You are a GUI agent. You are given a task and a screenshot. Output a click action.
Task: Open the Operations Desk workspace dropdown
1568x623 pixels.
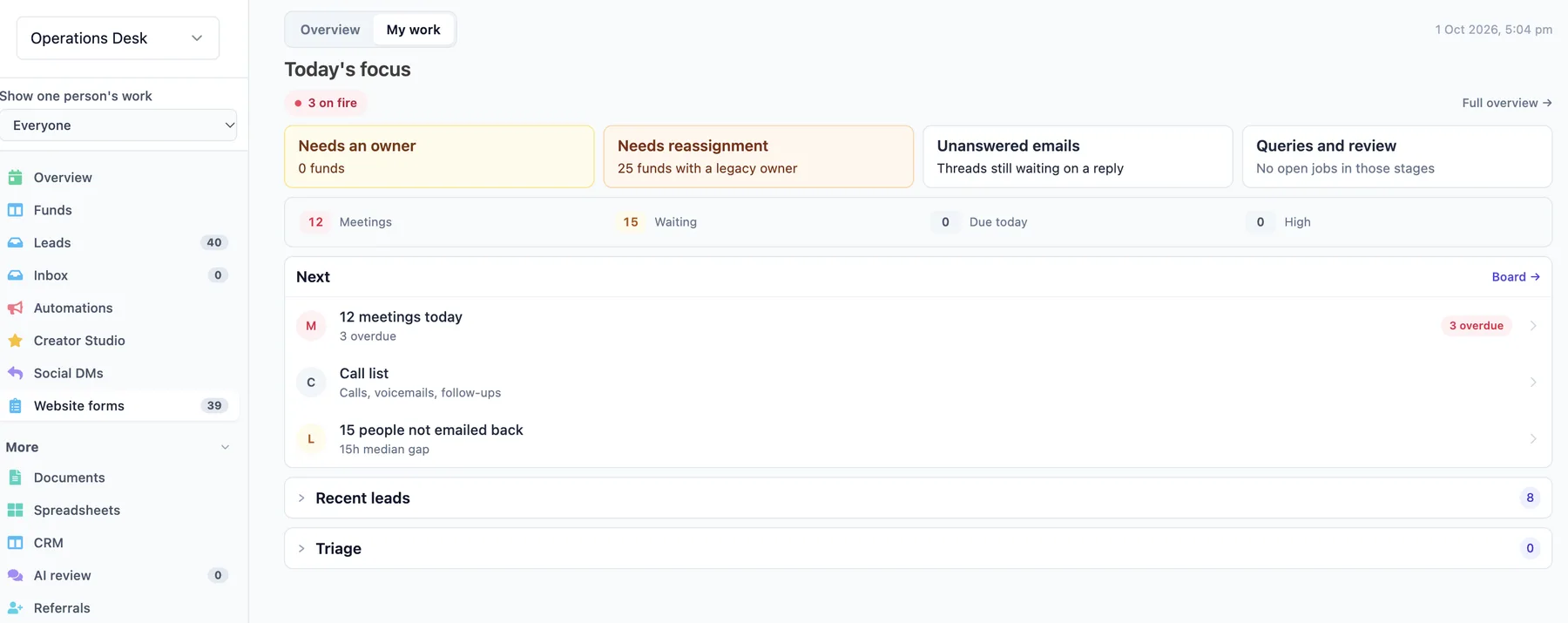click(x=118, y=38)
